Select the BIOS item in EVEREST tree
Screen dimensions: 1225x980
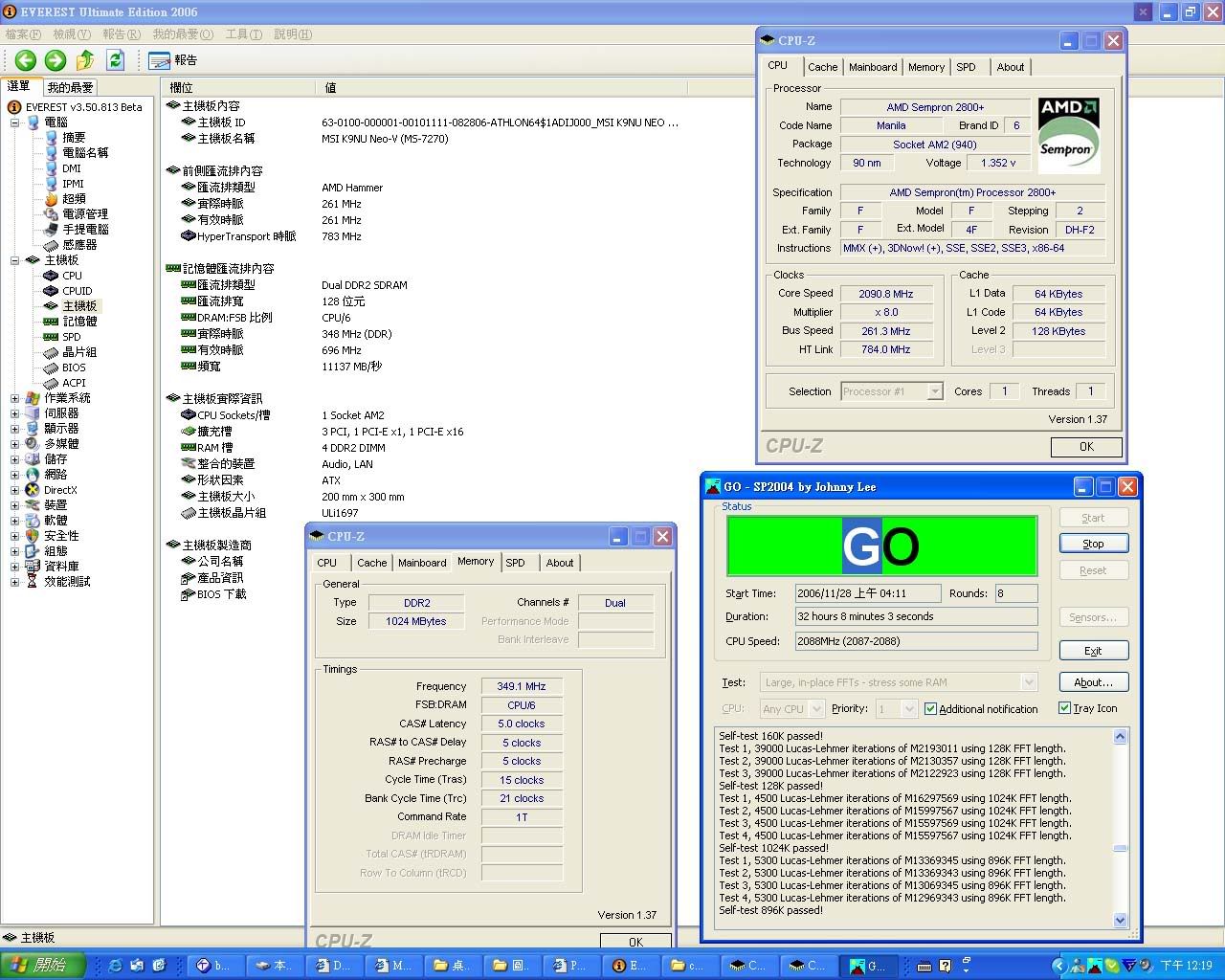[x=74, y=367]
